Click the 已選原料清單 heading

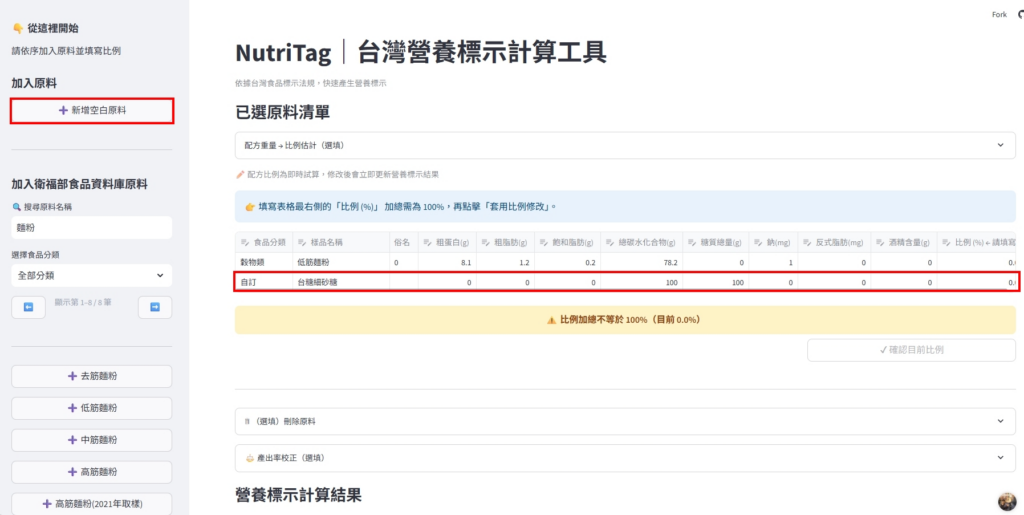point(283,112)
